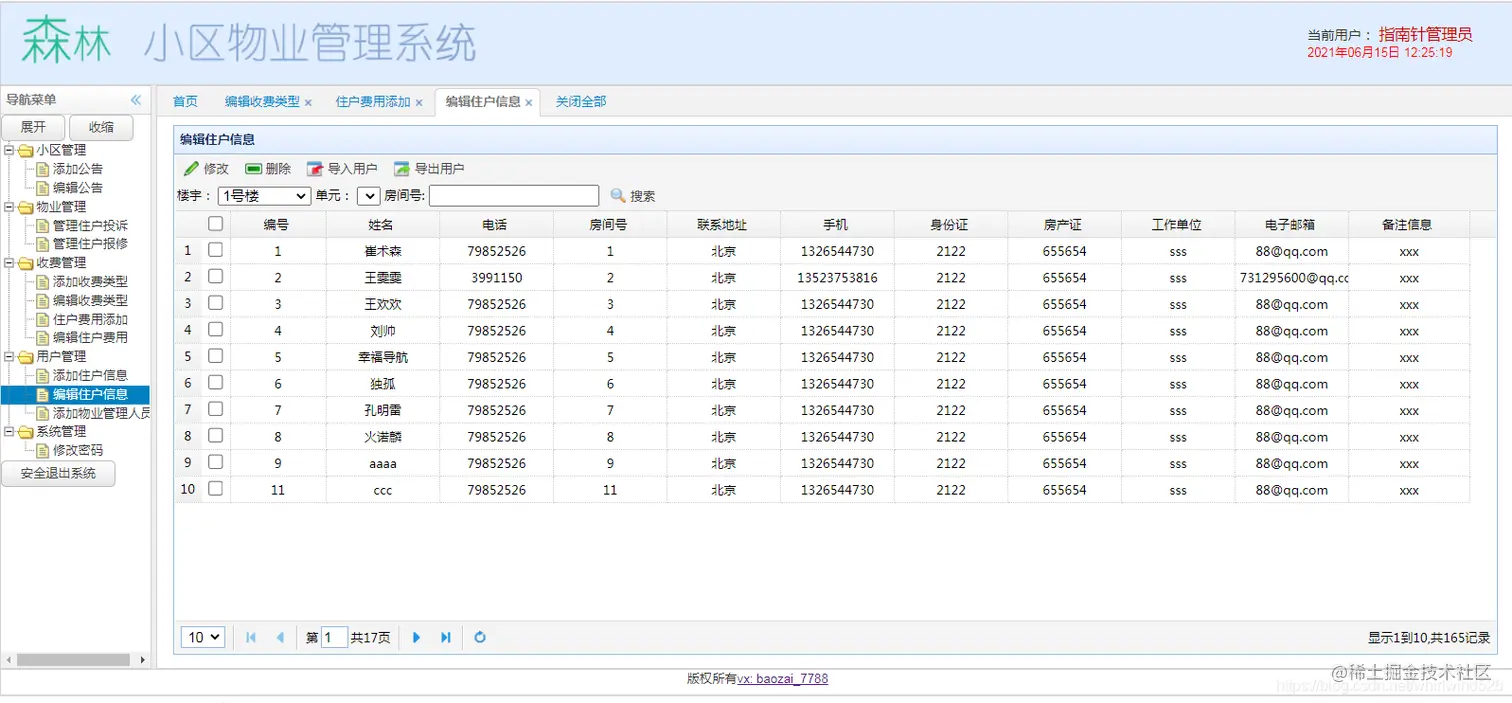Click the 系统管理 folder icon
The height and width of the screenshot is (703, 1512).
click(x=25, y=432)
